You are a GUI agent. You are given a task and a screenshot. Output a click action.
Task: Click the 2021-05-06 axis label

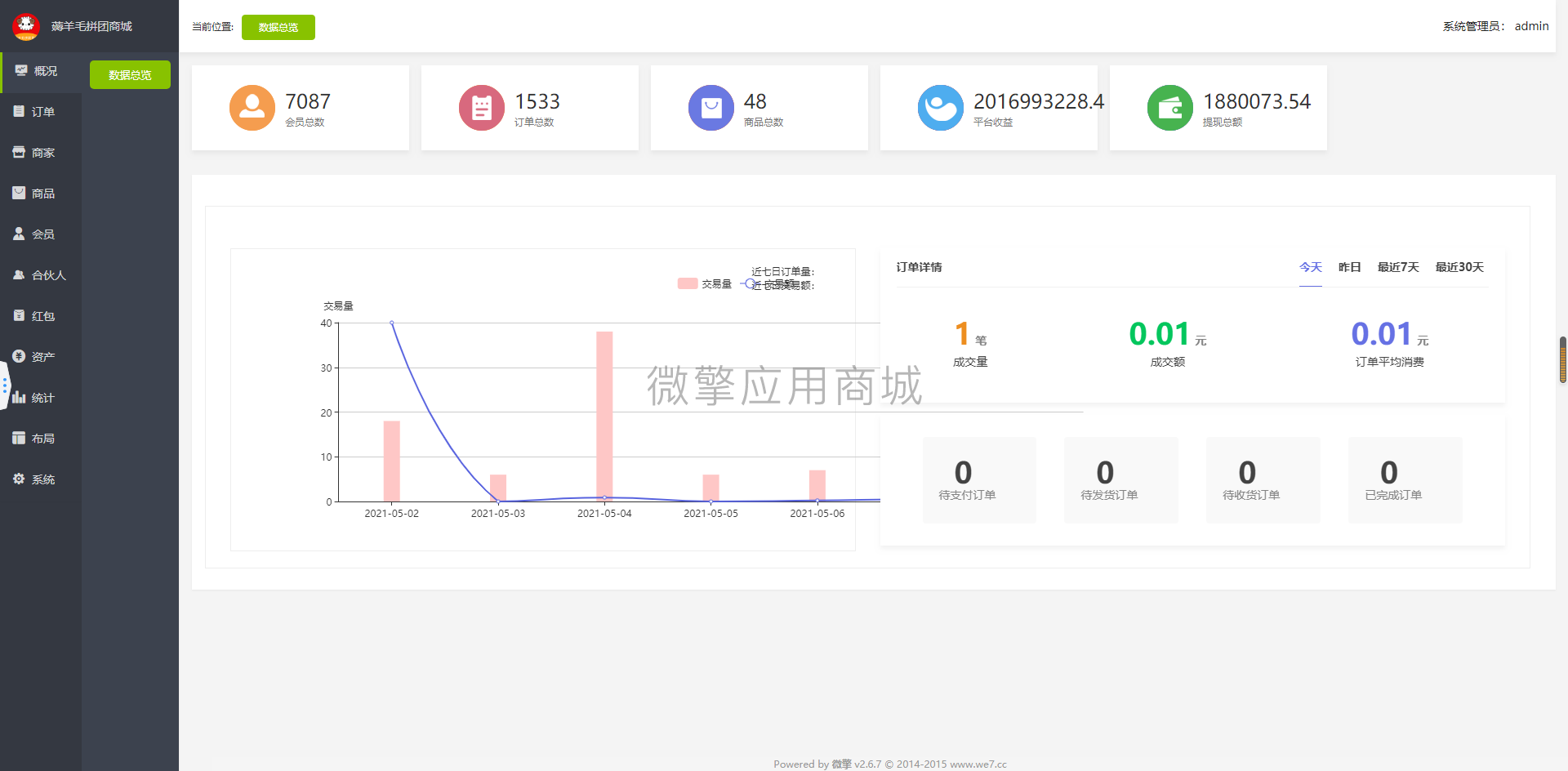(x=817, y=514)
